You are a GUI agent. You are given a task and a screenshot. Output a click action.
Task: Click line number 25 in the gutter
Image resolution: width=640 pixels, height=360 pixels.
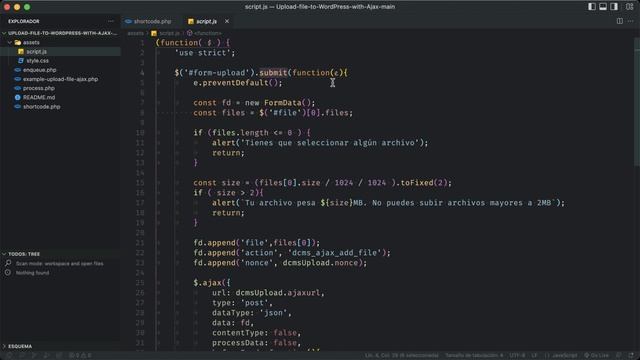pyautogui.click(x=140, y=283)
